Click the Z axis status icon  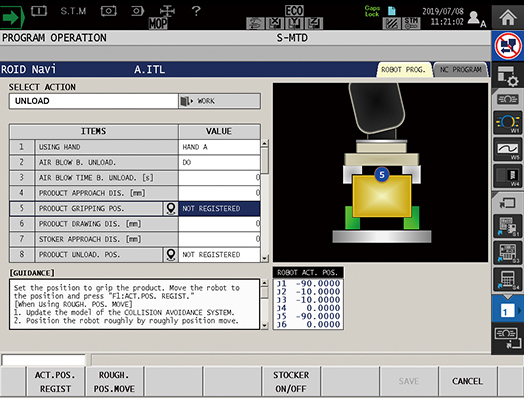pos(314,23)
